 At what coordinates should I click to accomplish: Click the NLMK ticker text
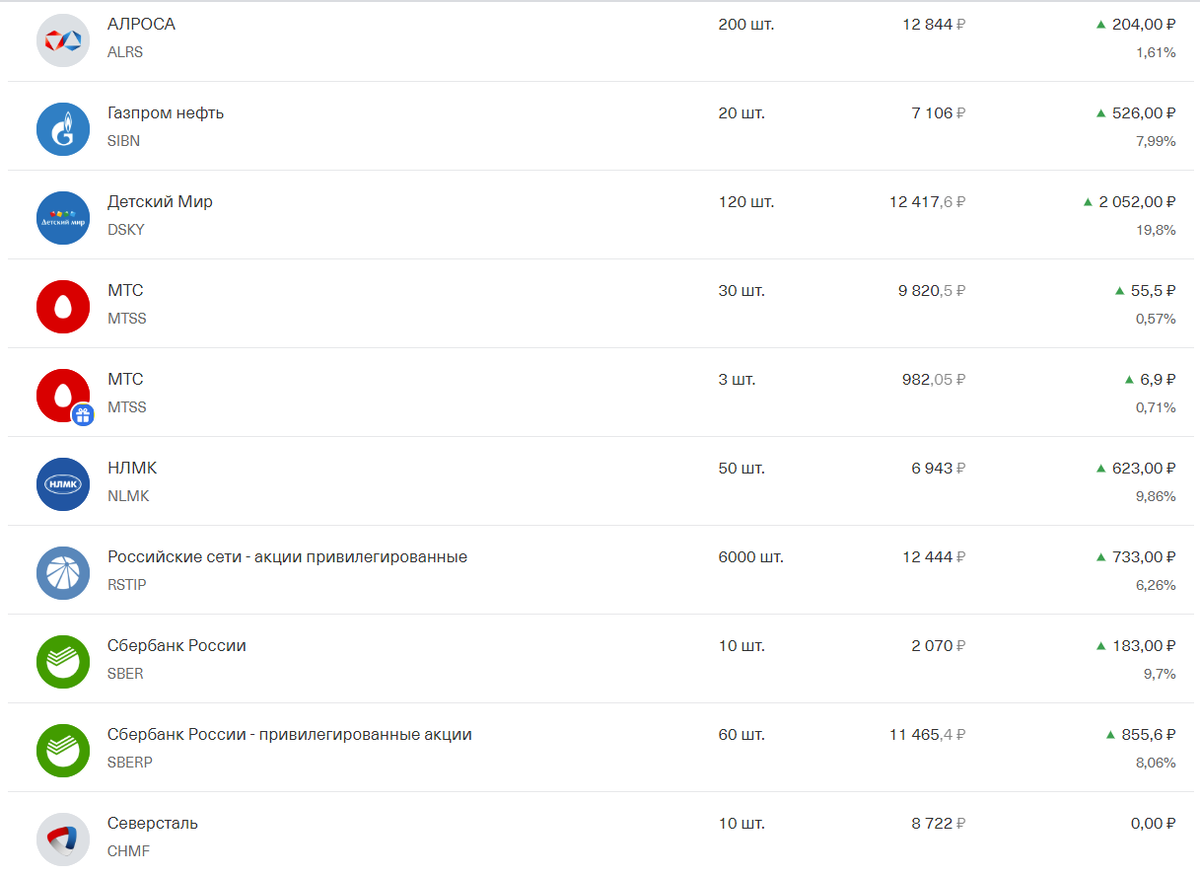coord(128,496)
